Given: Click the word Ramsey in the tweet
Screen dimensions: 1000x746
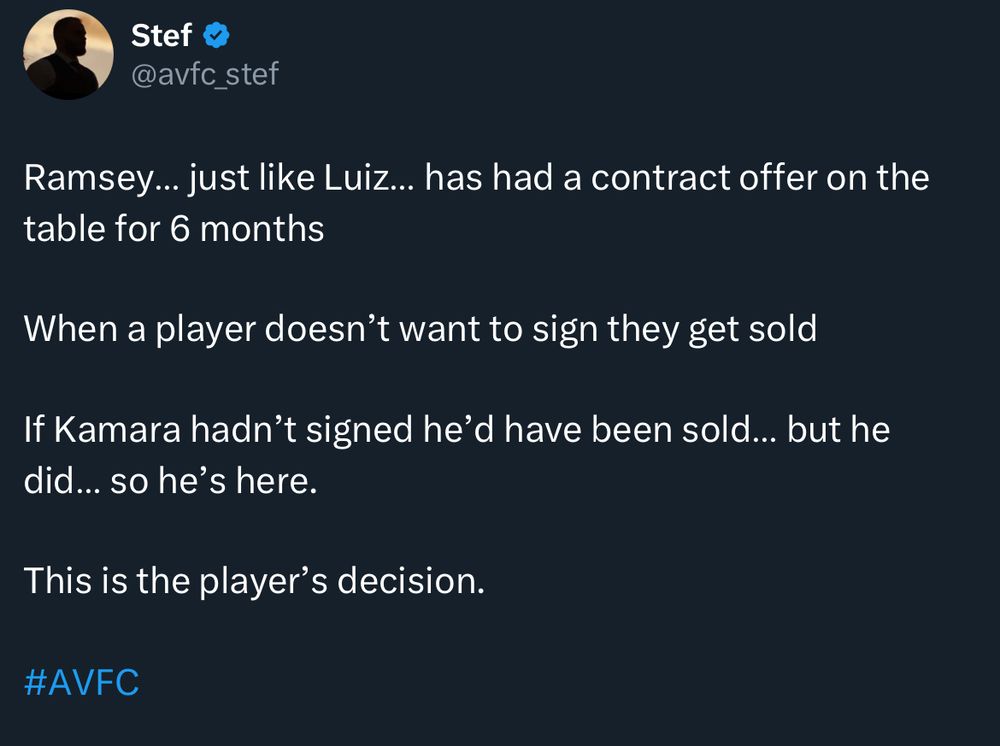Looking at the screenshot, I should pos(87,179).
